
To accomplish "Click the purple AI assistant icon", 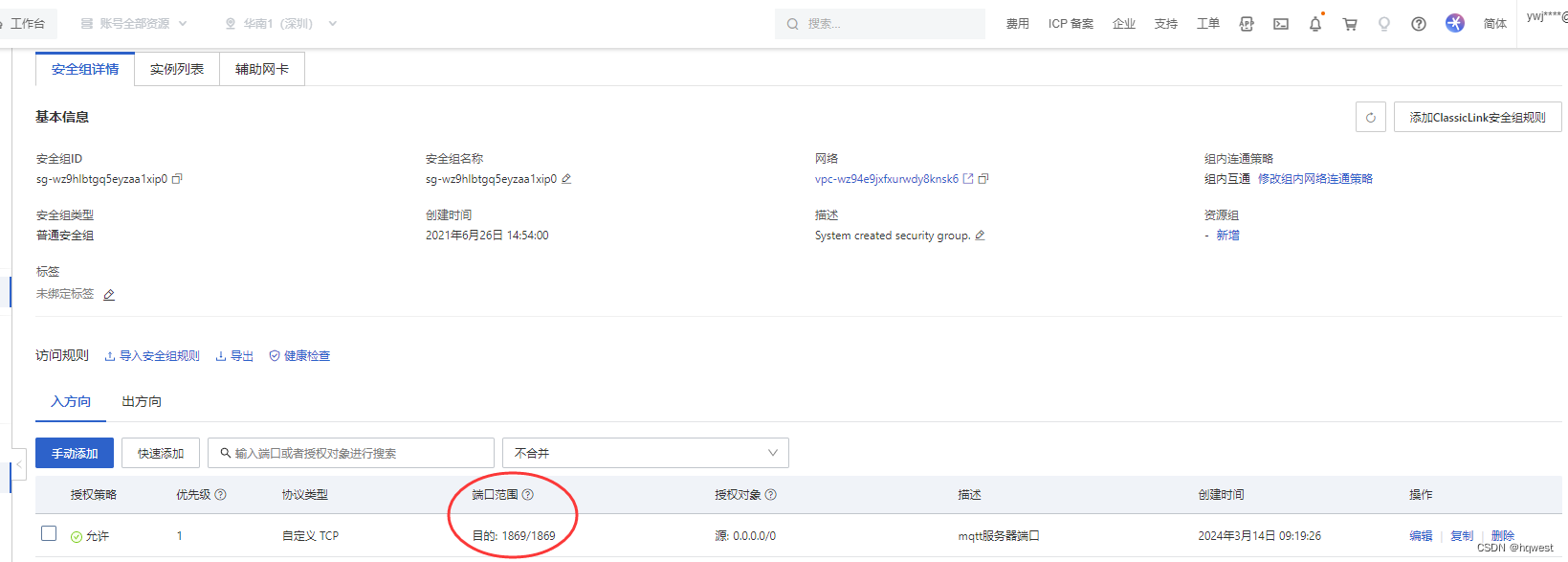I will [1455, 23].
